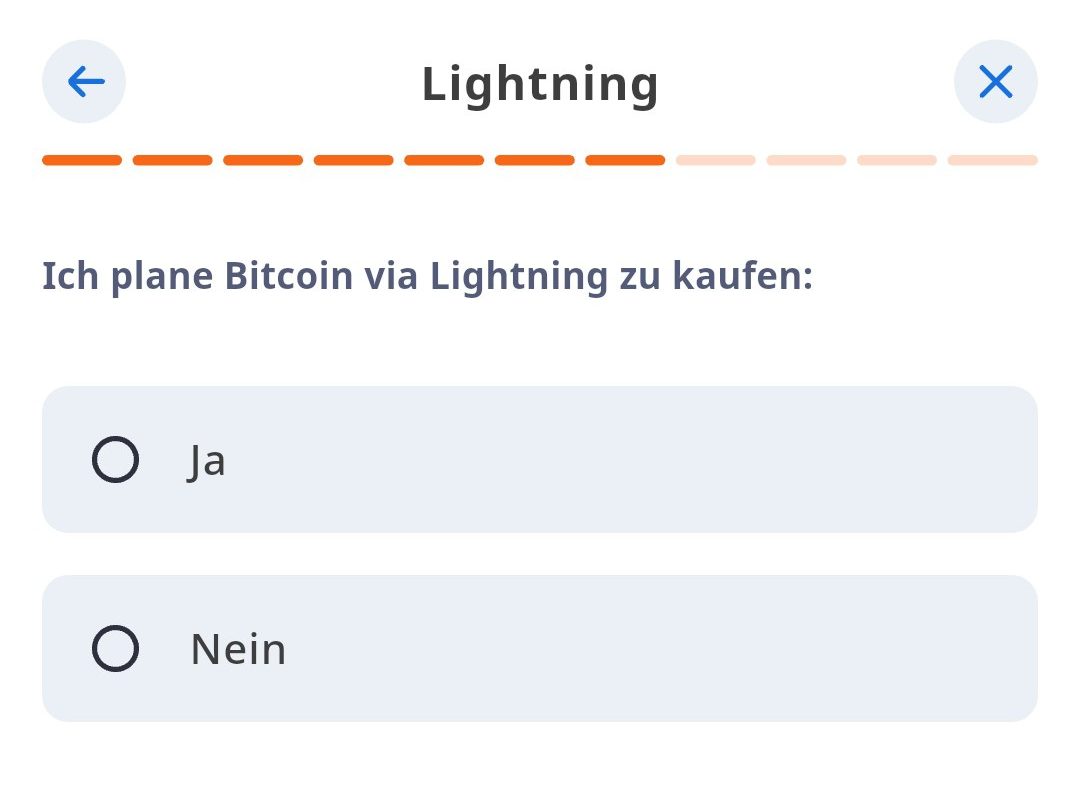The height and width of the screenshot is (812, 1080).
Task: Click the fourth orange progress segment
Action: pyautogui.click(x=353, y=160)
